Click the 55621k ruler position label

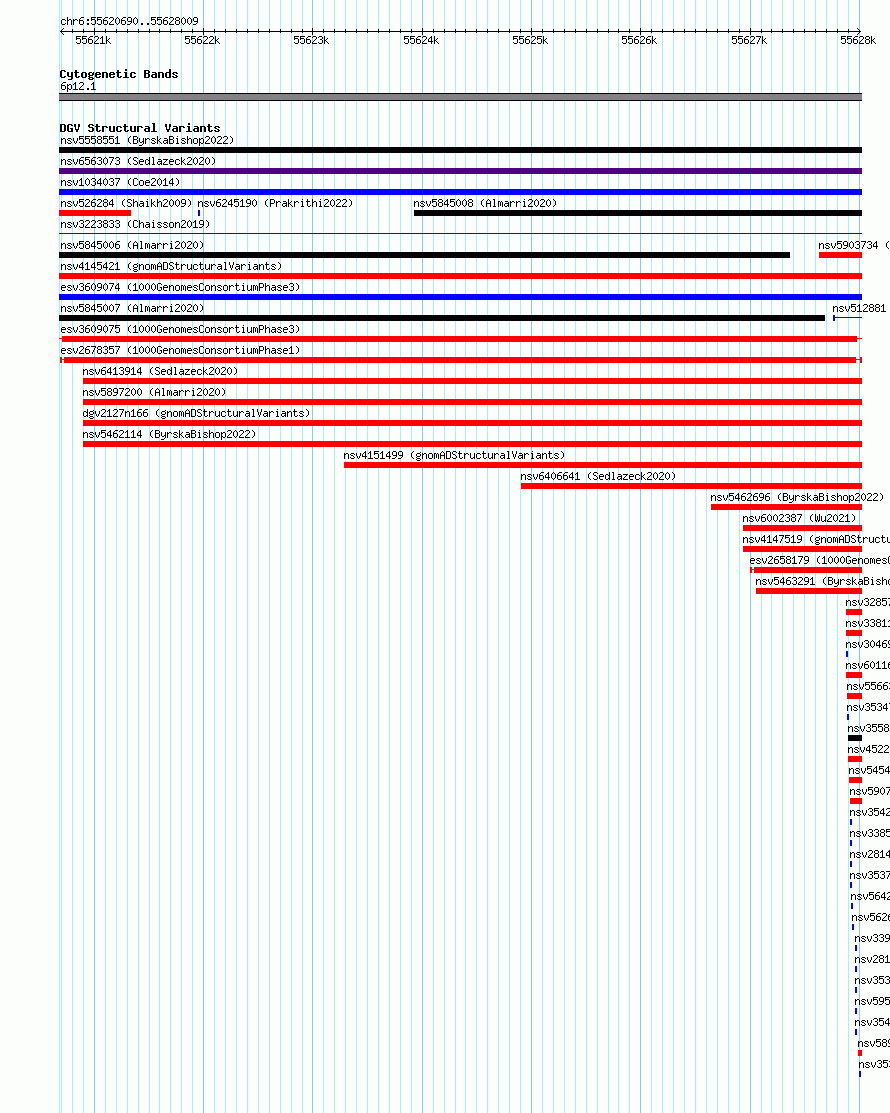93,40
